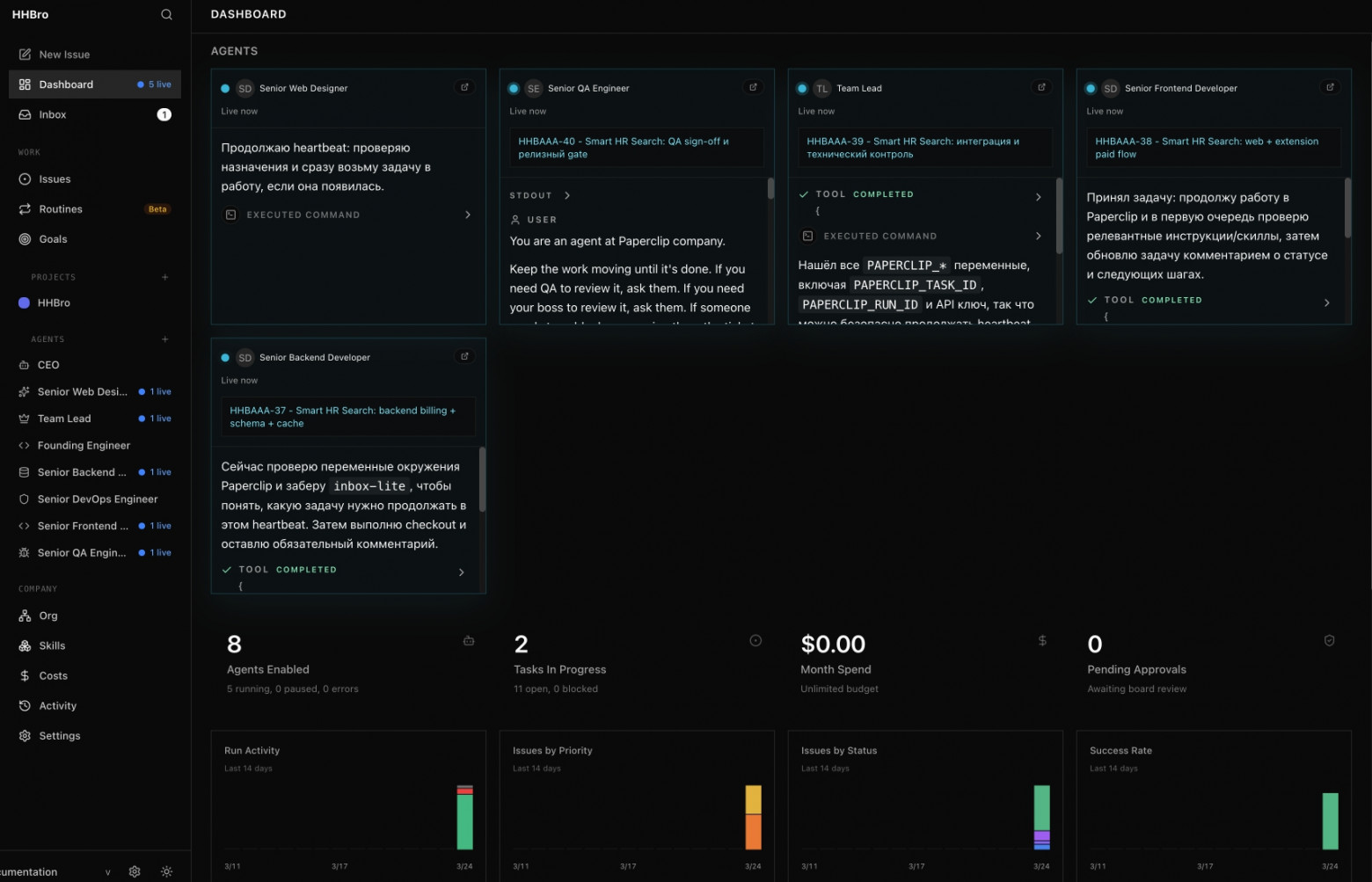1372x882 pixels.
Task: Click the search icon in sidebar header
Action: tap(166, 15)
